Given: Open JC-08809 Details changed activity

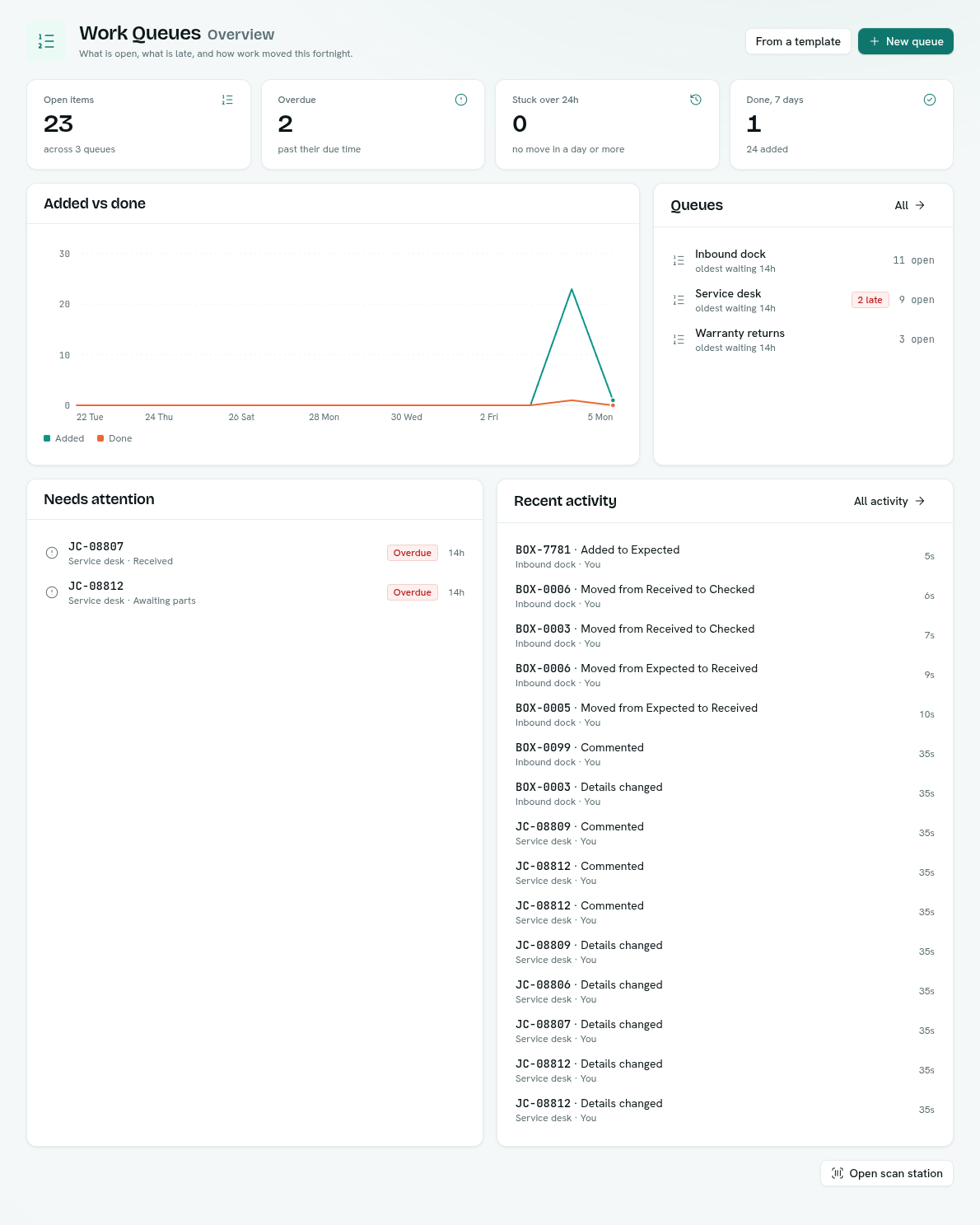Looking at the screenshot, I should click(x=725, y=951).
